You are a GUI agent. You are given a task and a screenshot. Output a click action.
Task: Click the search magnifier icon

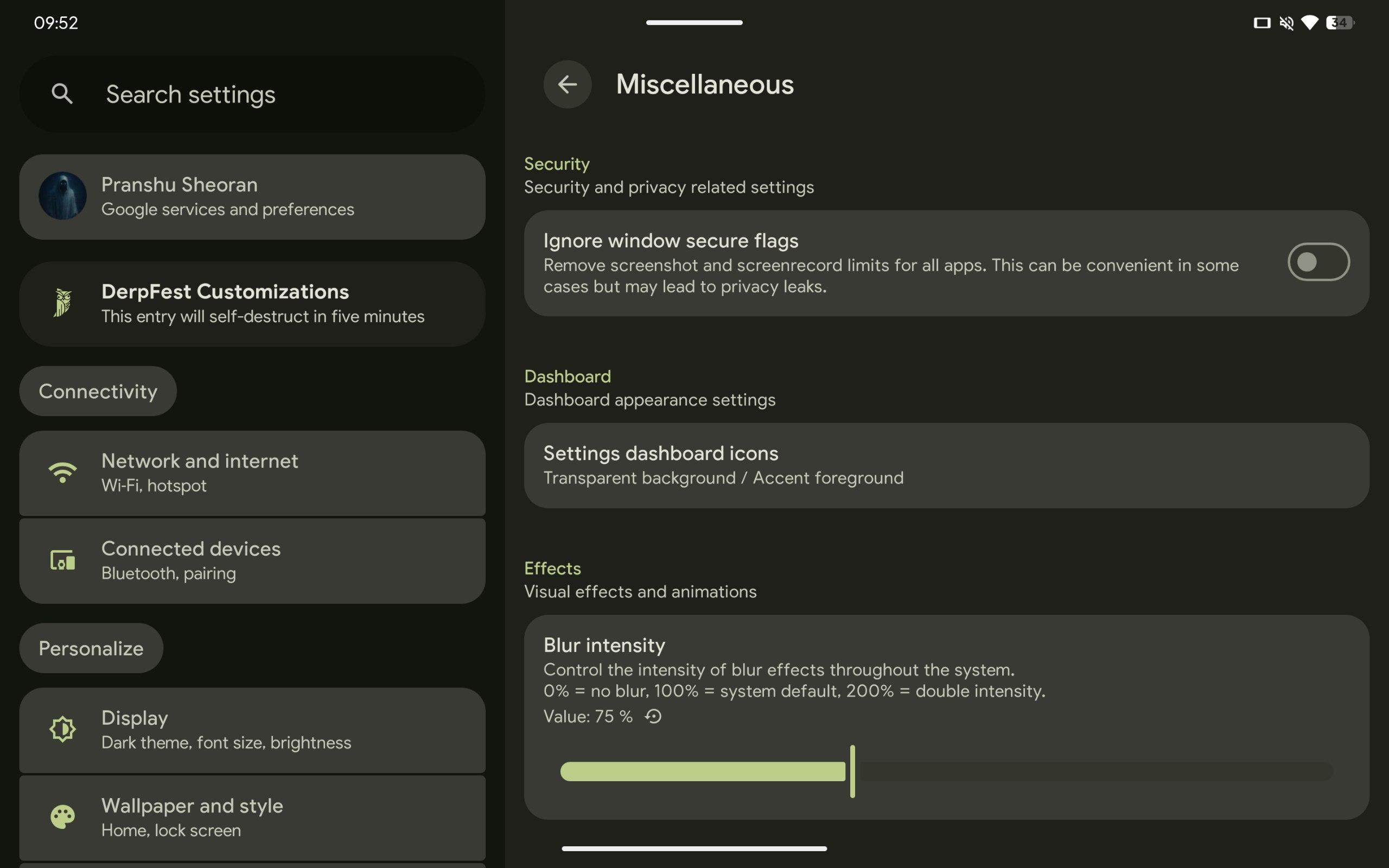pos(62,93)
